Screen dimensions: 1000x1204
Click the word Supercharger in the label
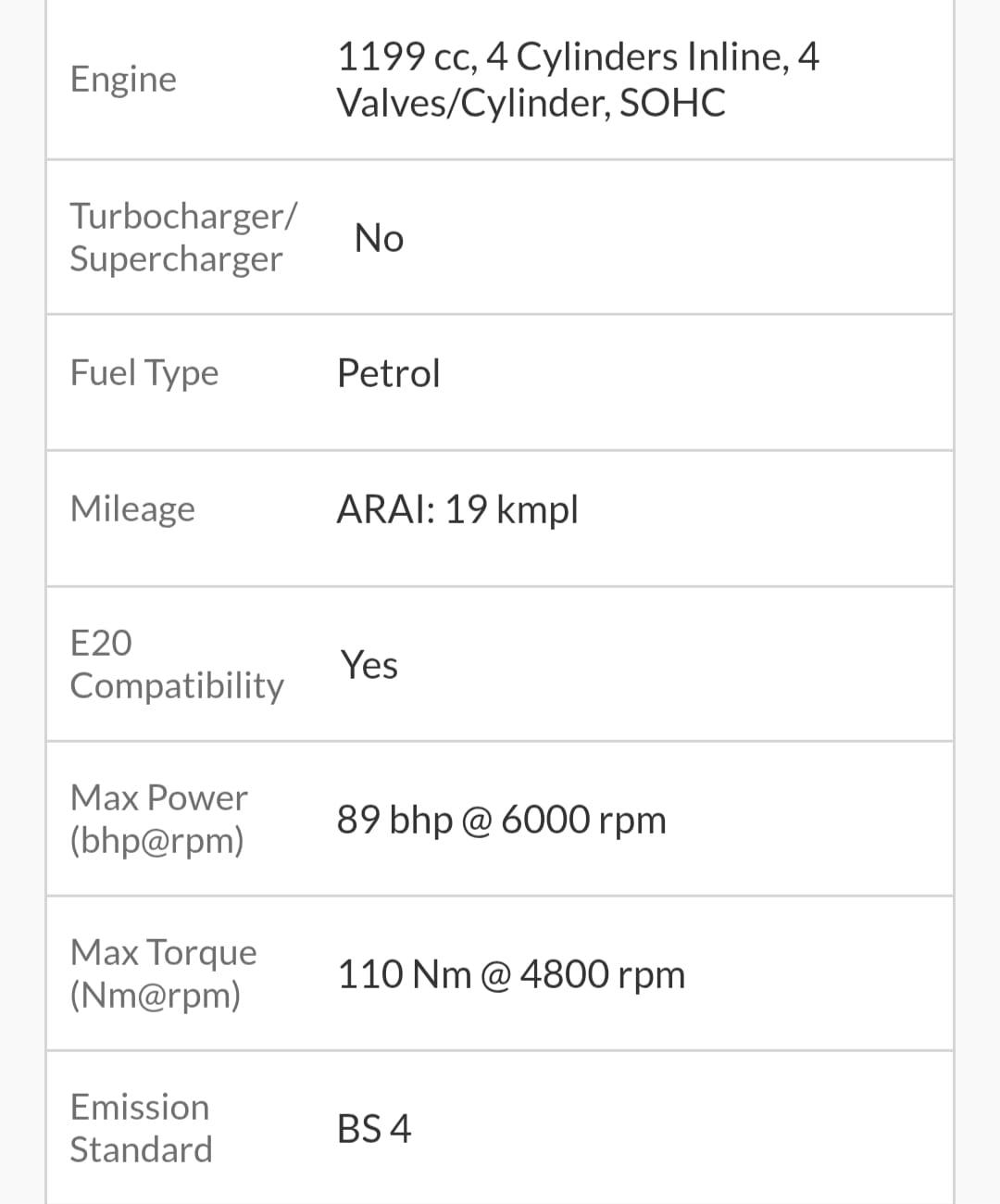tap(176, 259)
